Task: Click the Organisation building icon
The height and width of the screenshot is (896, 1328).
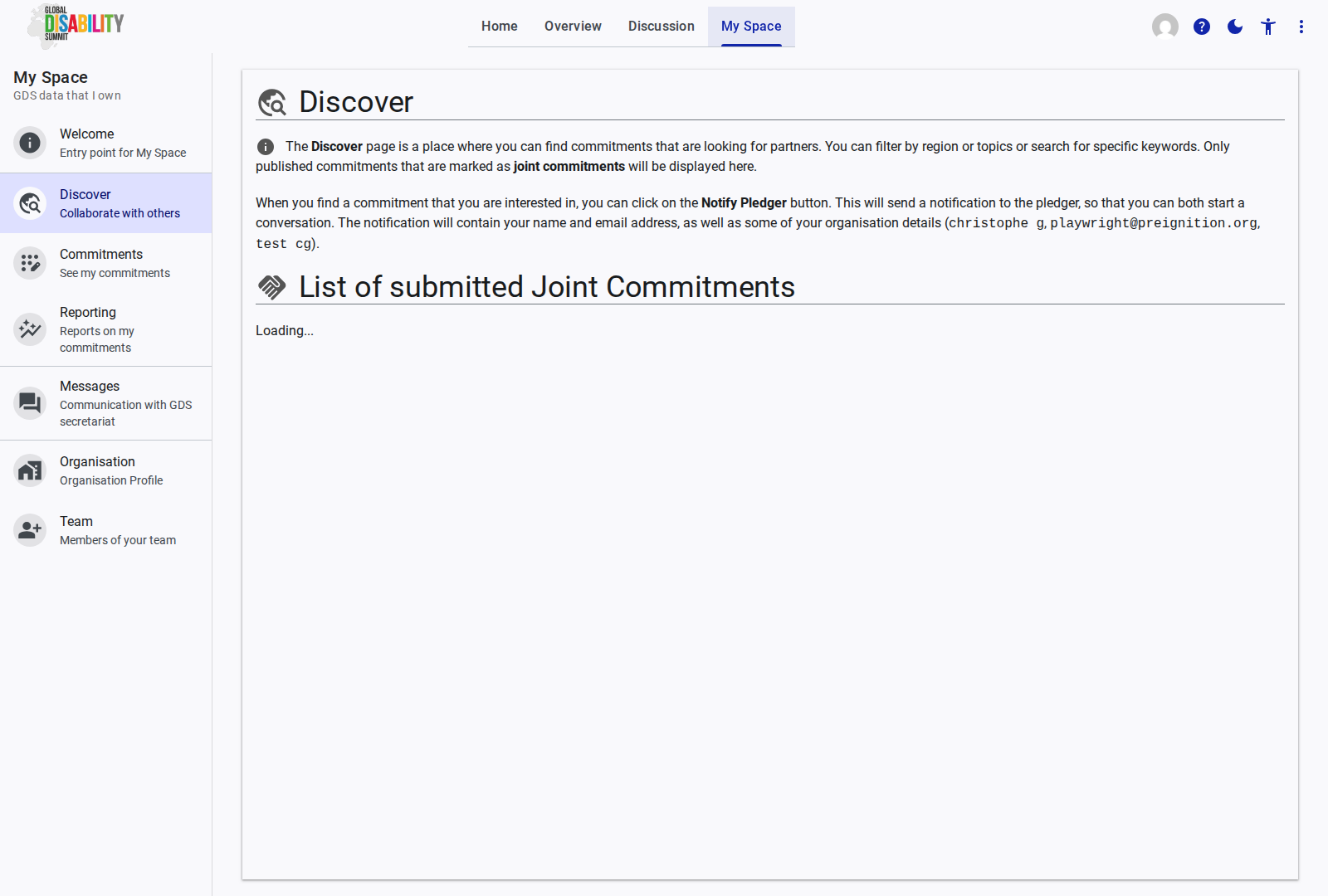Action: point(30,470)
